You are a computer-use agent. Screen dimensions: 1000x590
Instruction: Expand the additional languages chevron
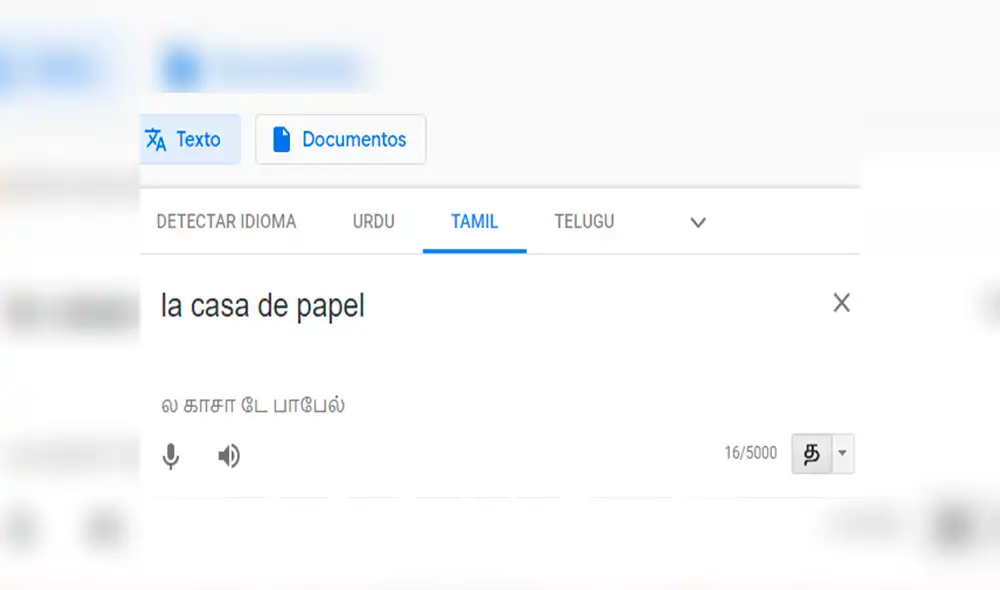click(x=697, y=222)
